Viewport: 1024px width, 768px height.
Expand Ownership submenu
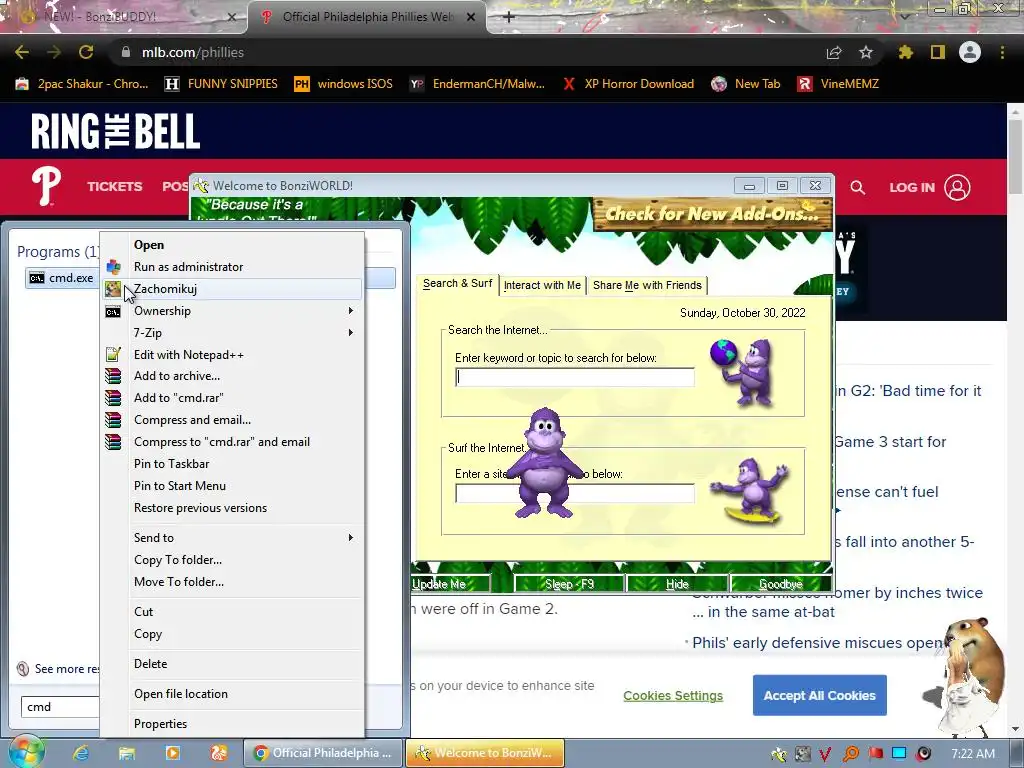tap(232, 311)
